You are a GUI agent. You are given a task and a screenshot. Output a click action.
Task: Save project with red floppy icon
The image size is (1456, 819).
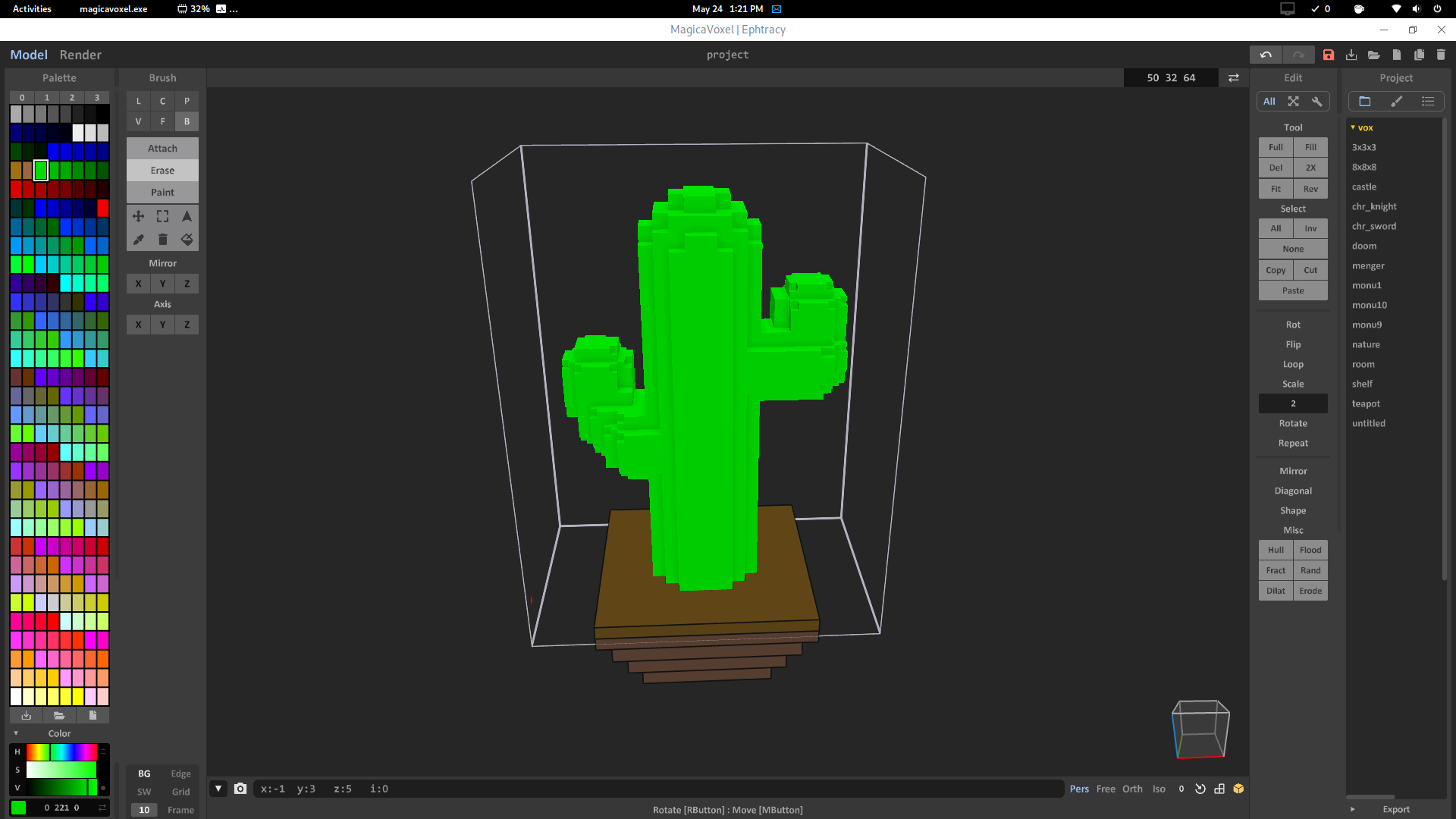pos(1329,55)
